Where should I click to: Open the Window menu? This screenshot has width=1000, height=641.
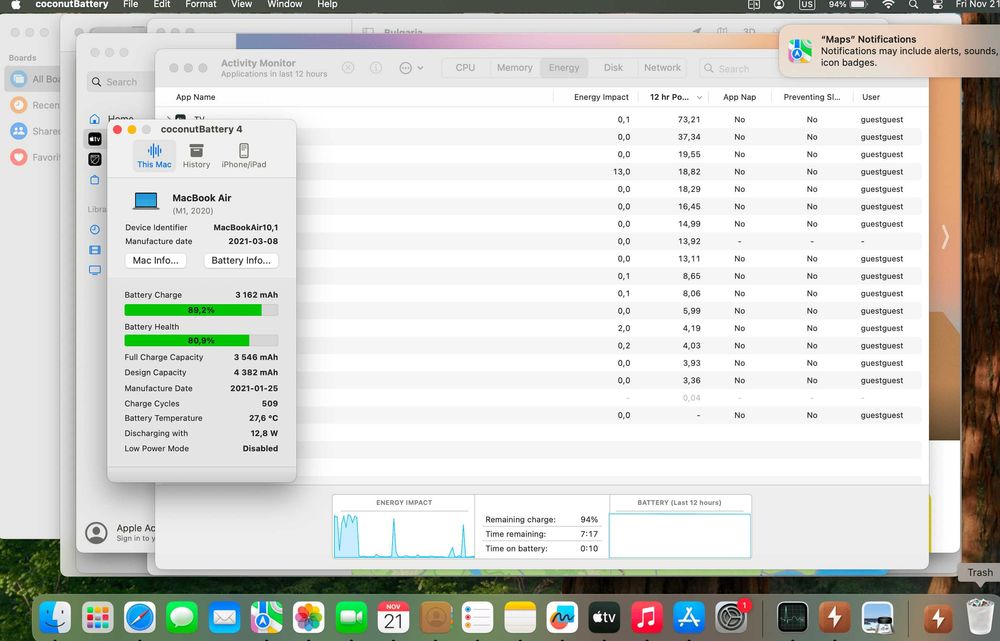coord(284,4)
